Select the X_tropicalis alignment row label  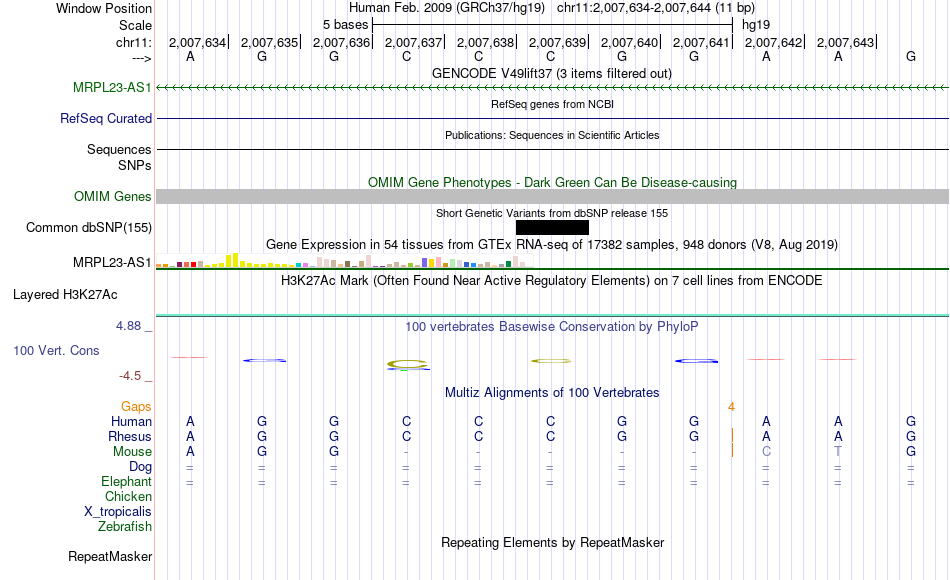point(118,512)
